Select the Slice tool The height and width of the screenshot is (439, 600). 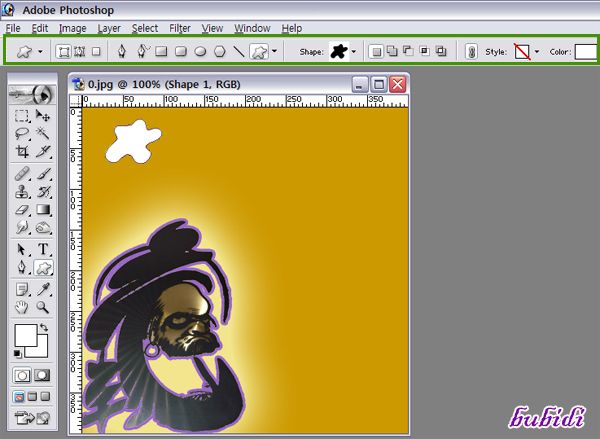click(43, 152)
